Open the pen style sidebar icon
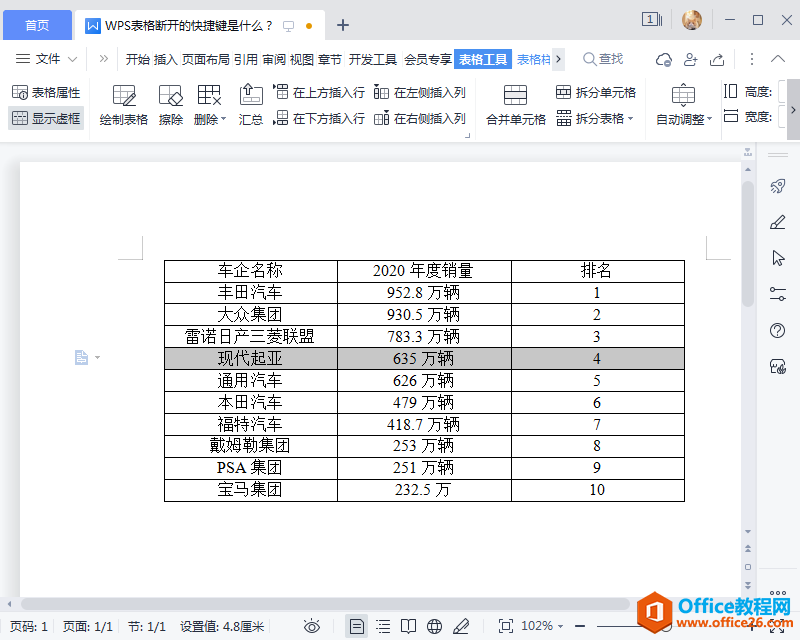 (778, 222)
